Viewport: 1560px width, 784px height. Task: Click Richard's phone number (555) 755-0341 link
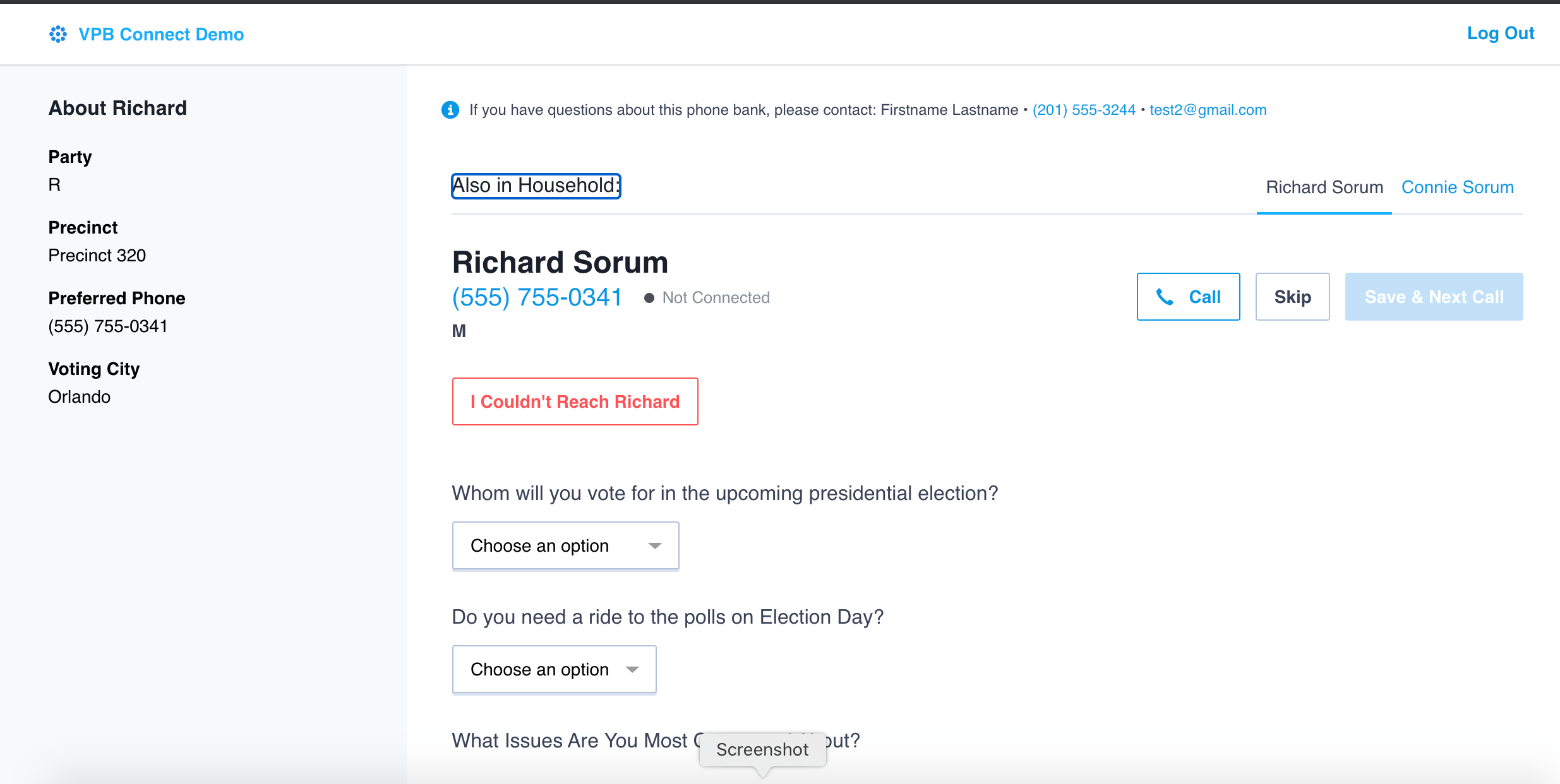(x=537, y=297)
